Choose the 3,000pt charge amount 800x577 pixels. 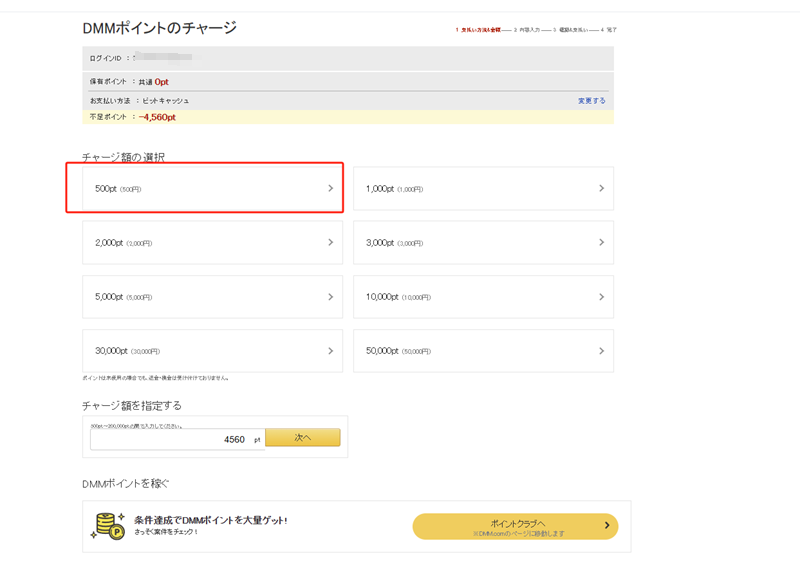[x=483, y=242]
